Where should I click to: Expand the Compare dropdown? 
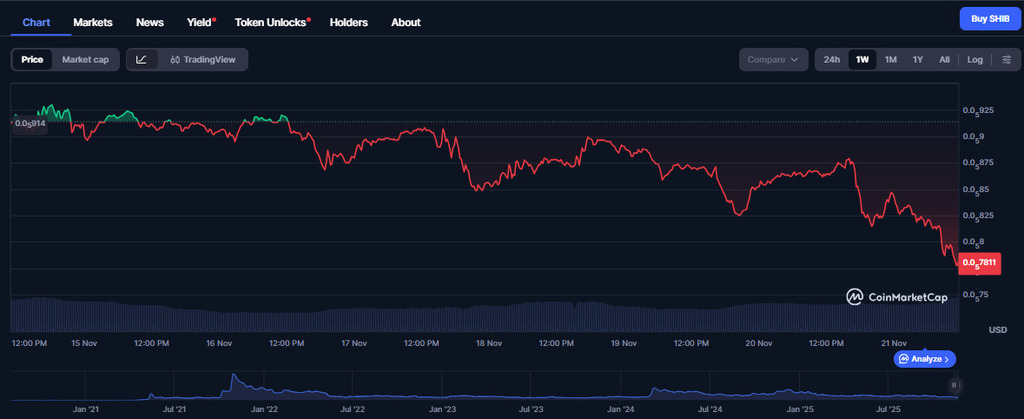coord(773,60)
